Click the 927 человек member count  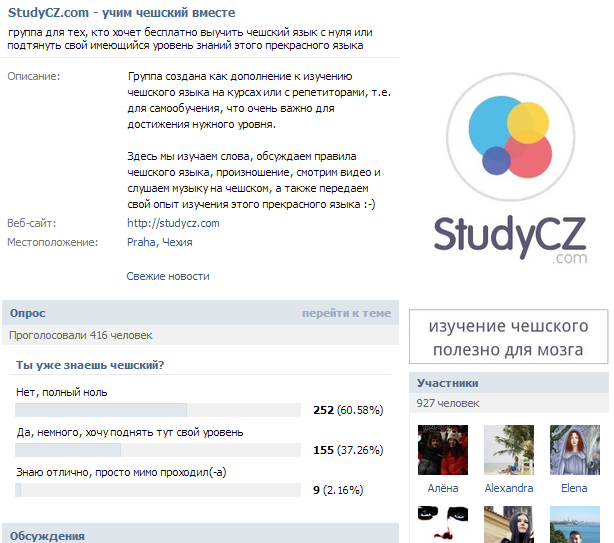[448, 403]
